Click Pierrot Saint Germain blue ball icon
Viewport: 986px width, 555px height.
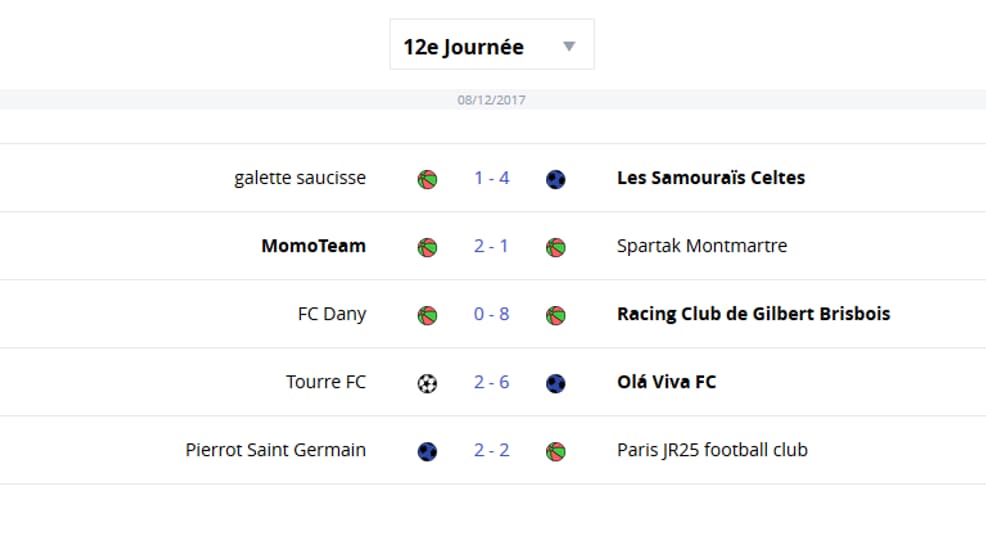click(x=427, y=451)
